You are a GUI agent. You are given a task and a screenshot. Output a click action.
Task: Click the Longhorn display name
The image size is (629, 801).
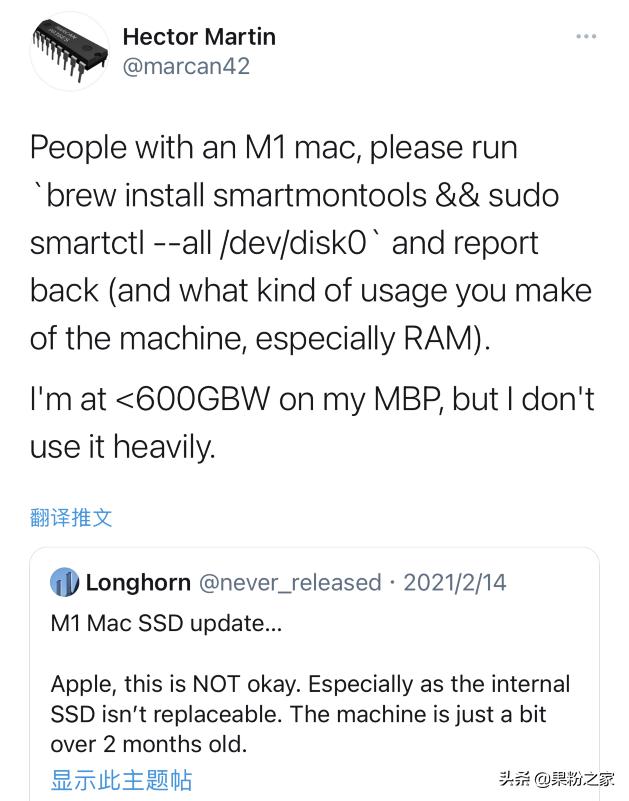point(128,583)
